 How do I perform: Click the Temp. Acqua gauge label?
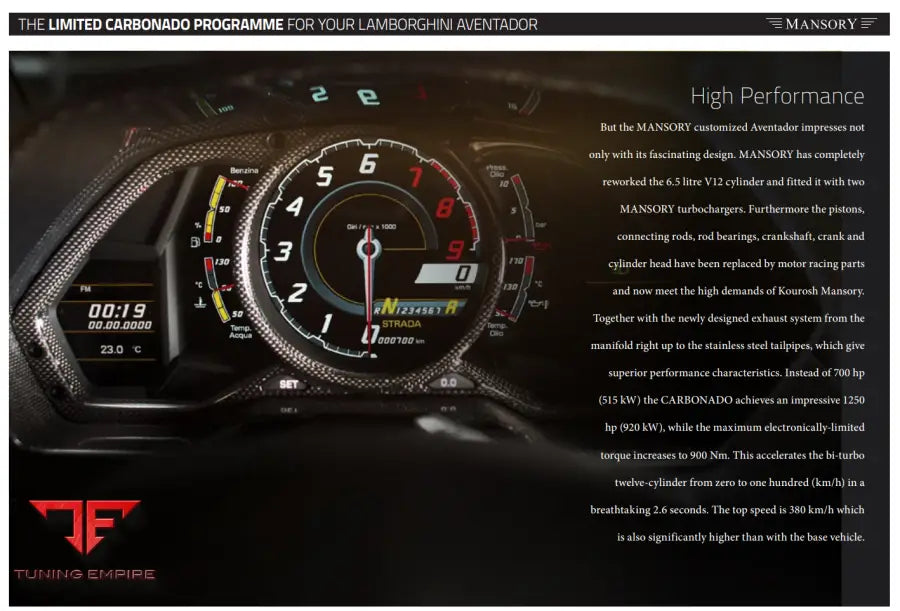coord(240,331)
